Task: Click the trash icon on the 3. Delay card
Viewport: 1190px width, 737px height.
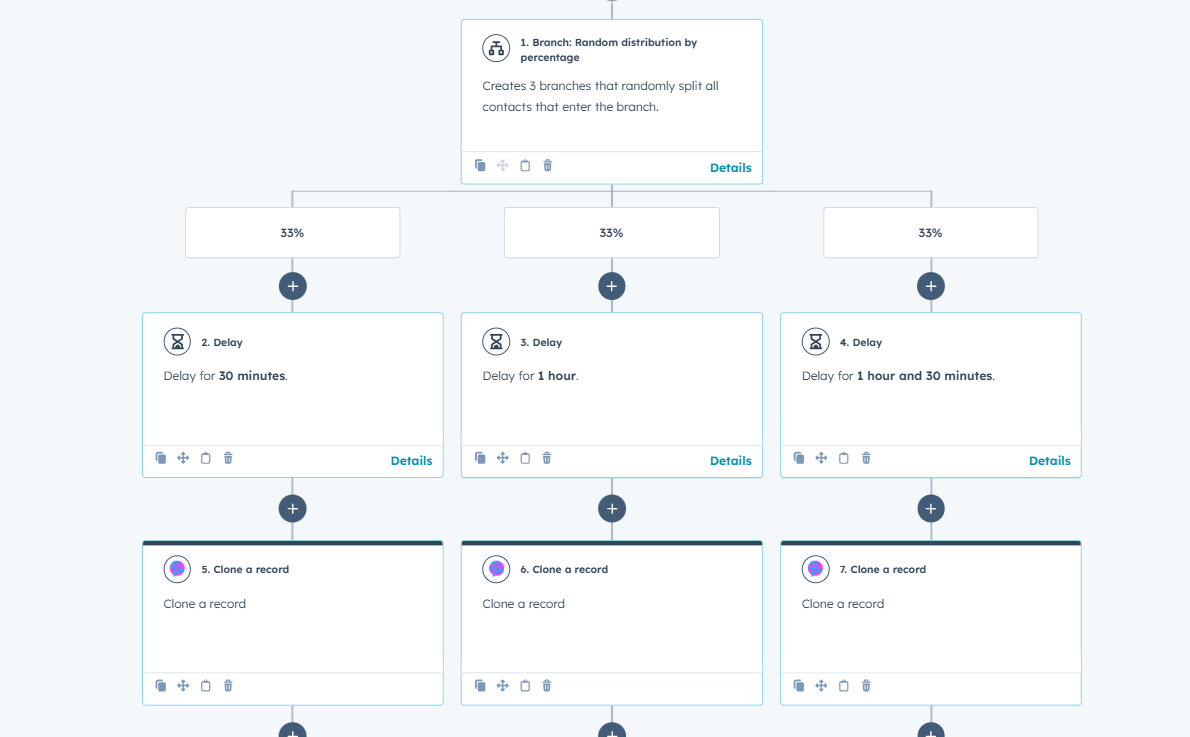Action: pos(547,458)
